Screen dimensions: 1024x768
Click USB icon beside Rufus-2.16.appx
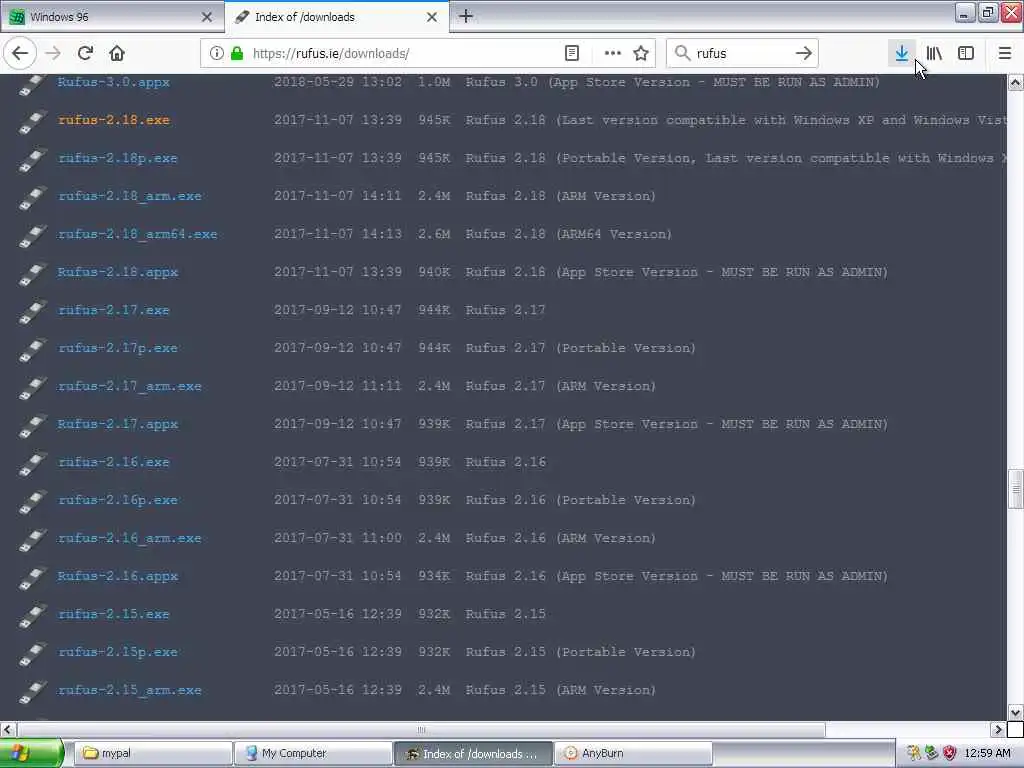[33, 577]
